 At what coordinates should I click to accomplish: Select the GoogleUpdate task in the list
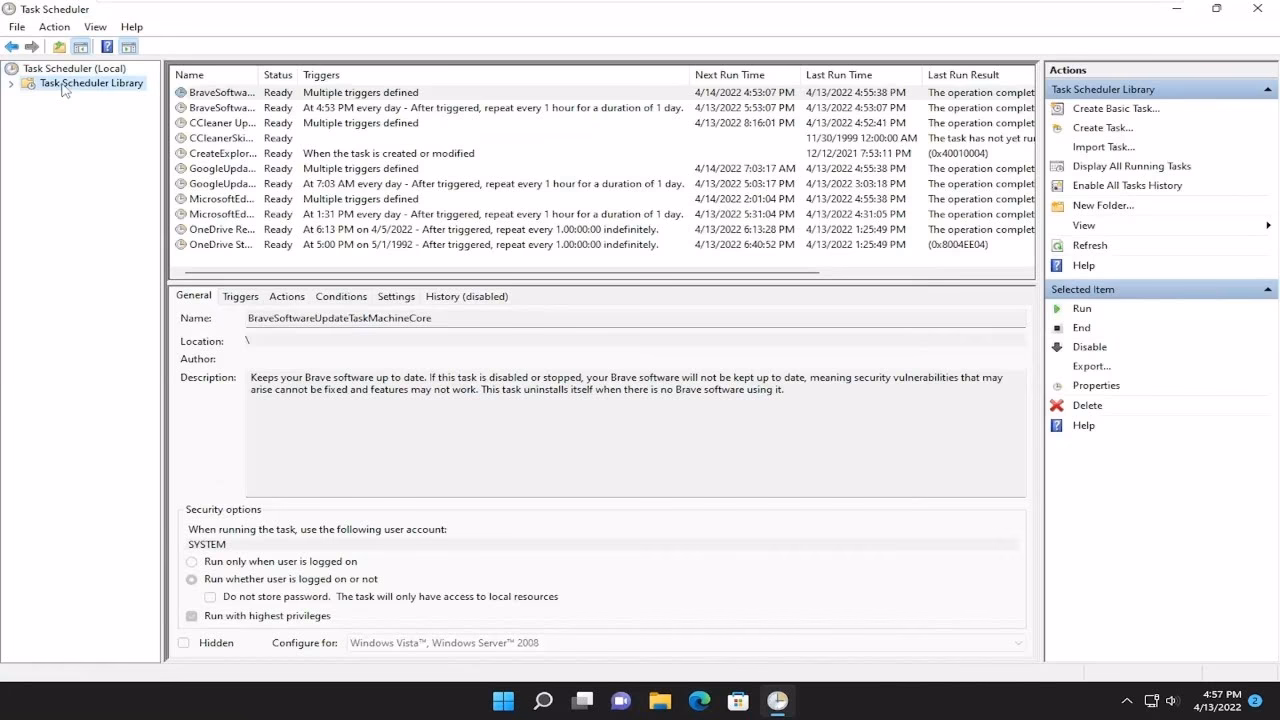(x=224, y=168)
